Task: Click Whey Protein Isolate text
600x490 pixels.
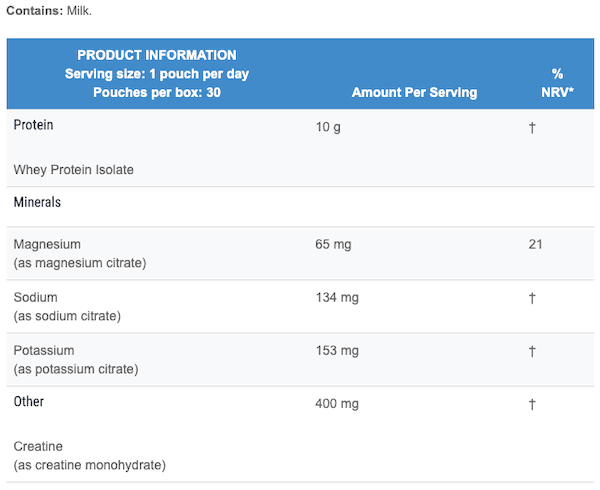Action: click(73, 170)
